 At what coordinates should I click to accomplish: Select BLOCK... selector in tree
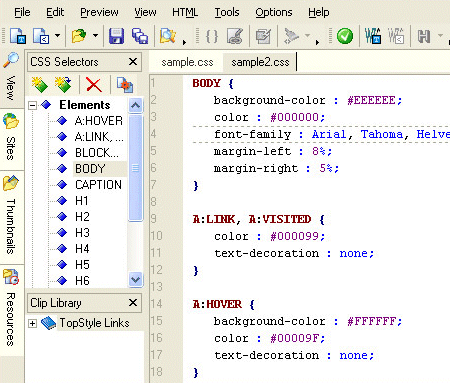coord(97,153)
